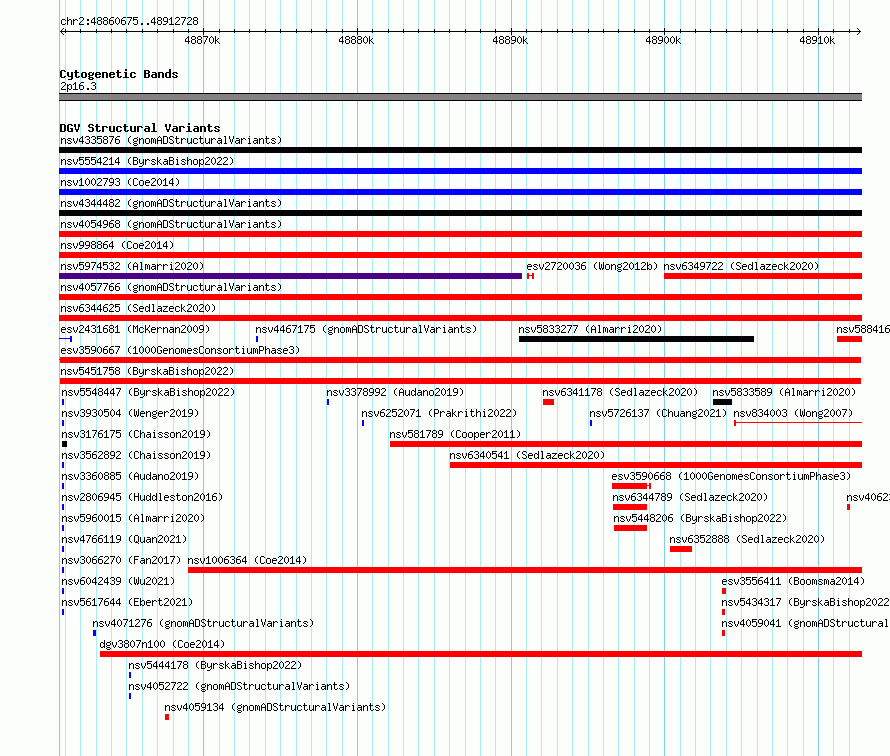Select nsv6344625 (Sedlazeck2020) label
The width and height of the screenshot is (890, 756).
(x=138, y=308)
